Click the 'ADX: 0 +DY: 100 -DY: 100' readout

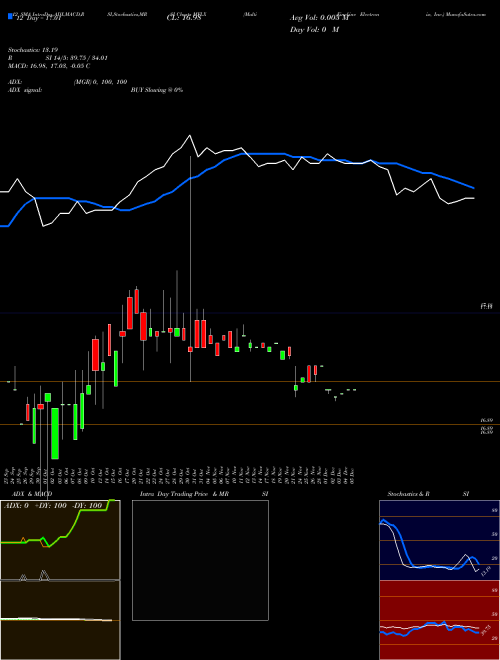point(53,505)
